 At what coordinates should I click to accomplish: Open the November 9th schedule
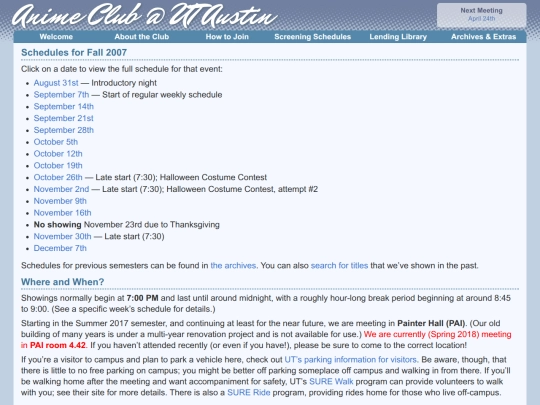click(60, 201)
